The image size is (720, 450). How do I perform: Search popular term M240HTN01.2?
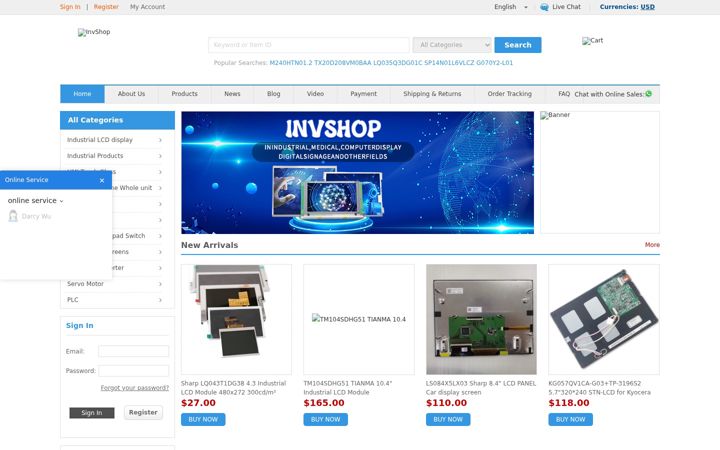[291, 63]
